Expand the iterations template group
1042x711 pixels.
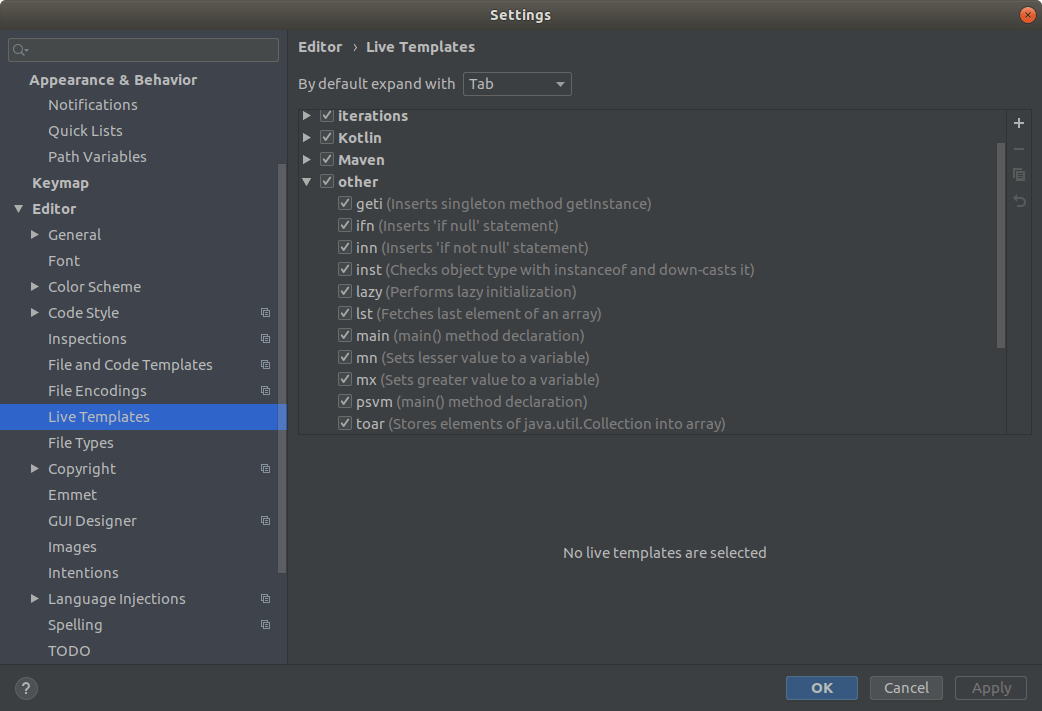click(306, 115)
